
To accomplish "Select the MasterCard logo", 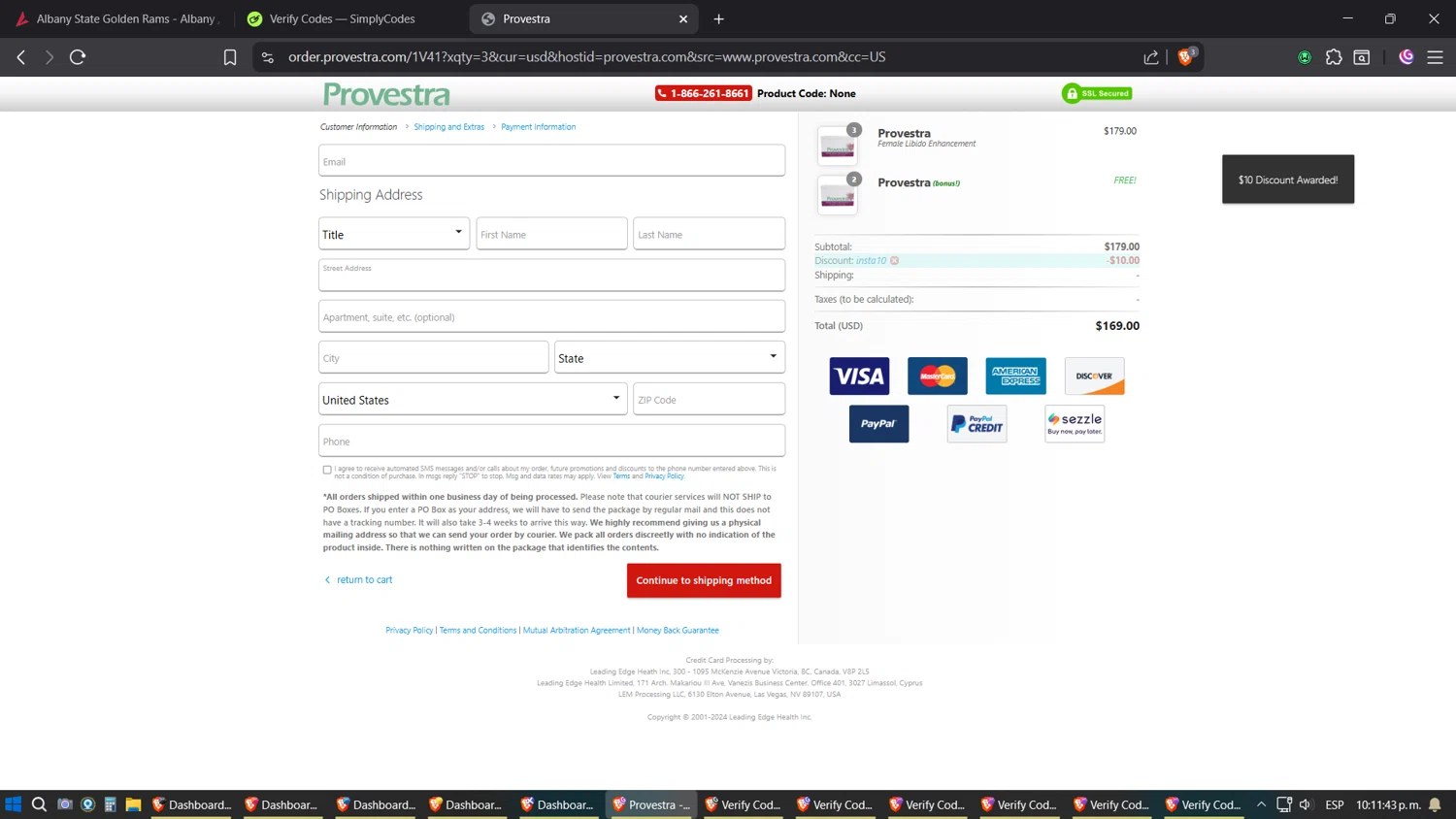I will click(938, 376).
